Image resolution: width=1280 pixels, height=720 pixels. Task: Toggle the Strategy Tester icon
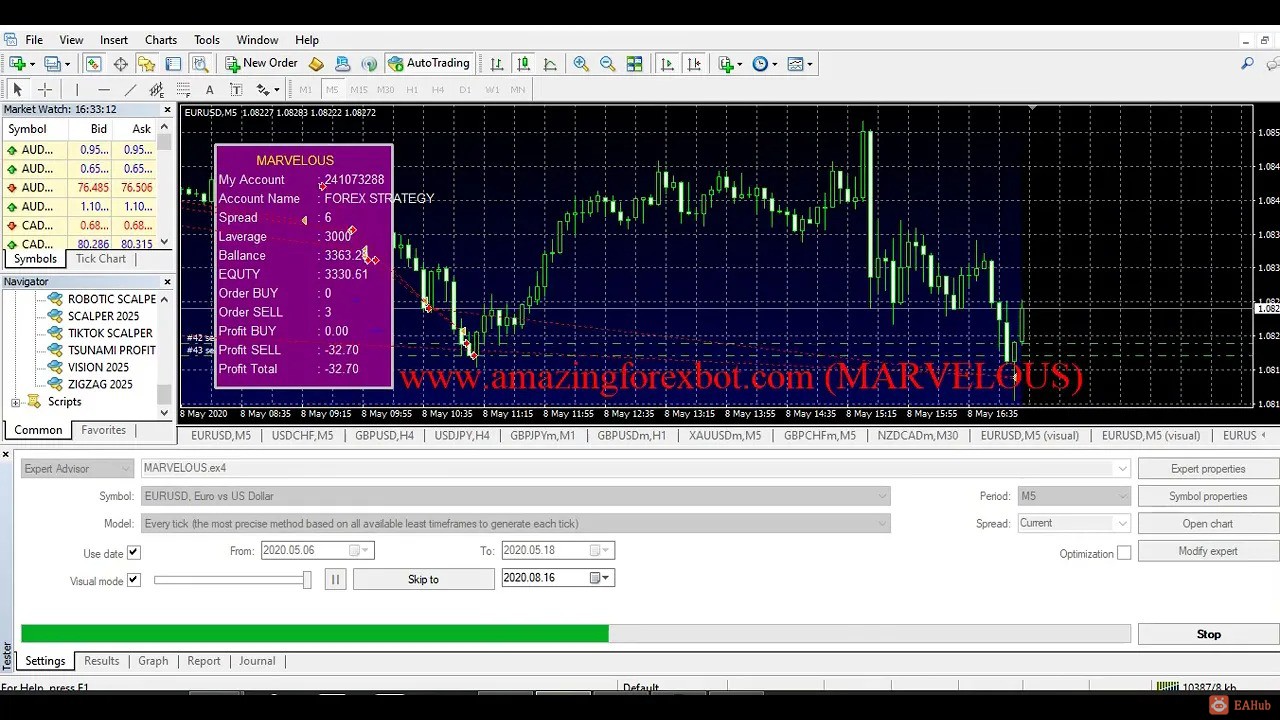coord(200,64)
